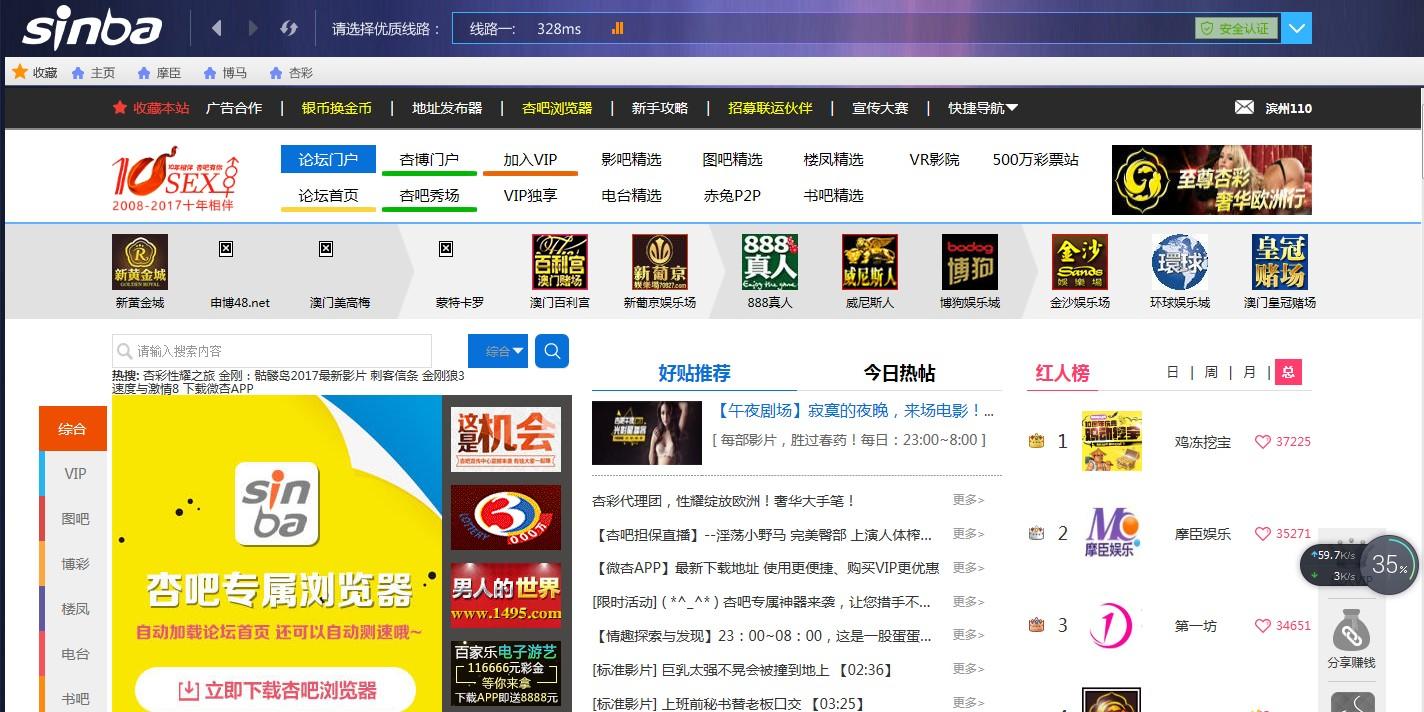Viewport: 1424px width, 712px height.
Task: Click the 这是机会 ad thumbnail
Action: [506, 438]
